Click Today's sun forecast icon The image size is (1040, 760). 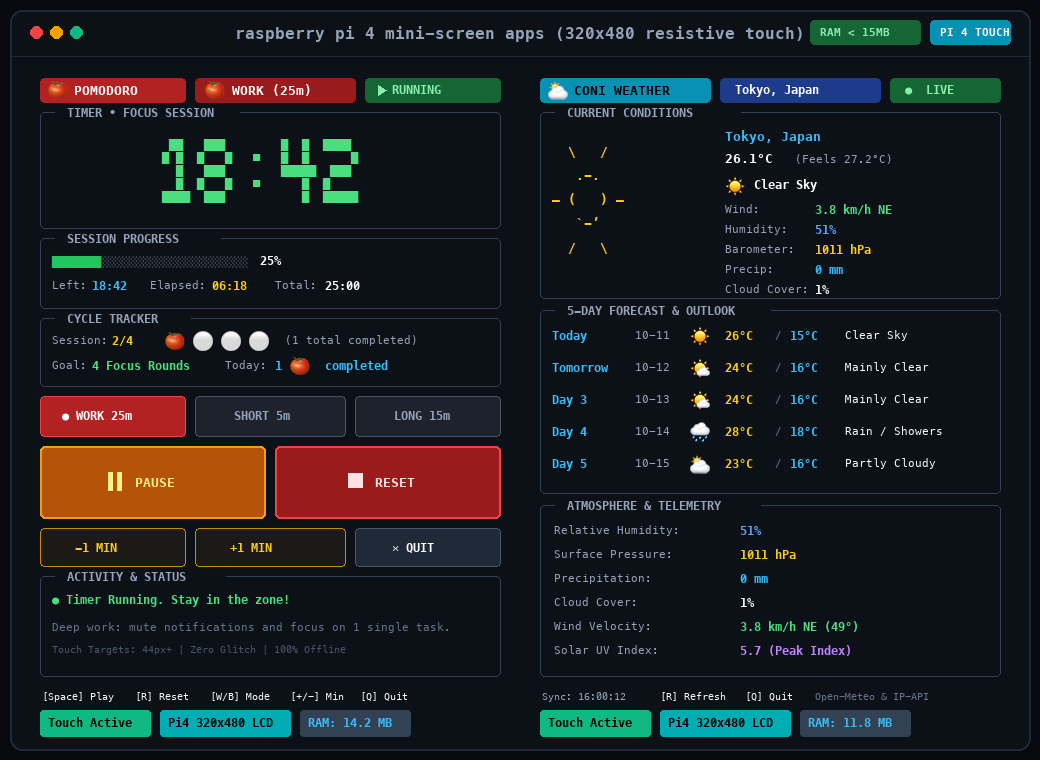(x=700, y=336)
